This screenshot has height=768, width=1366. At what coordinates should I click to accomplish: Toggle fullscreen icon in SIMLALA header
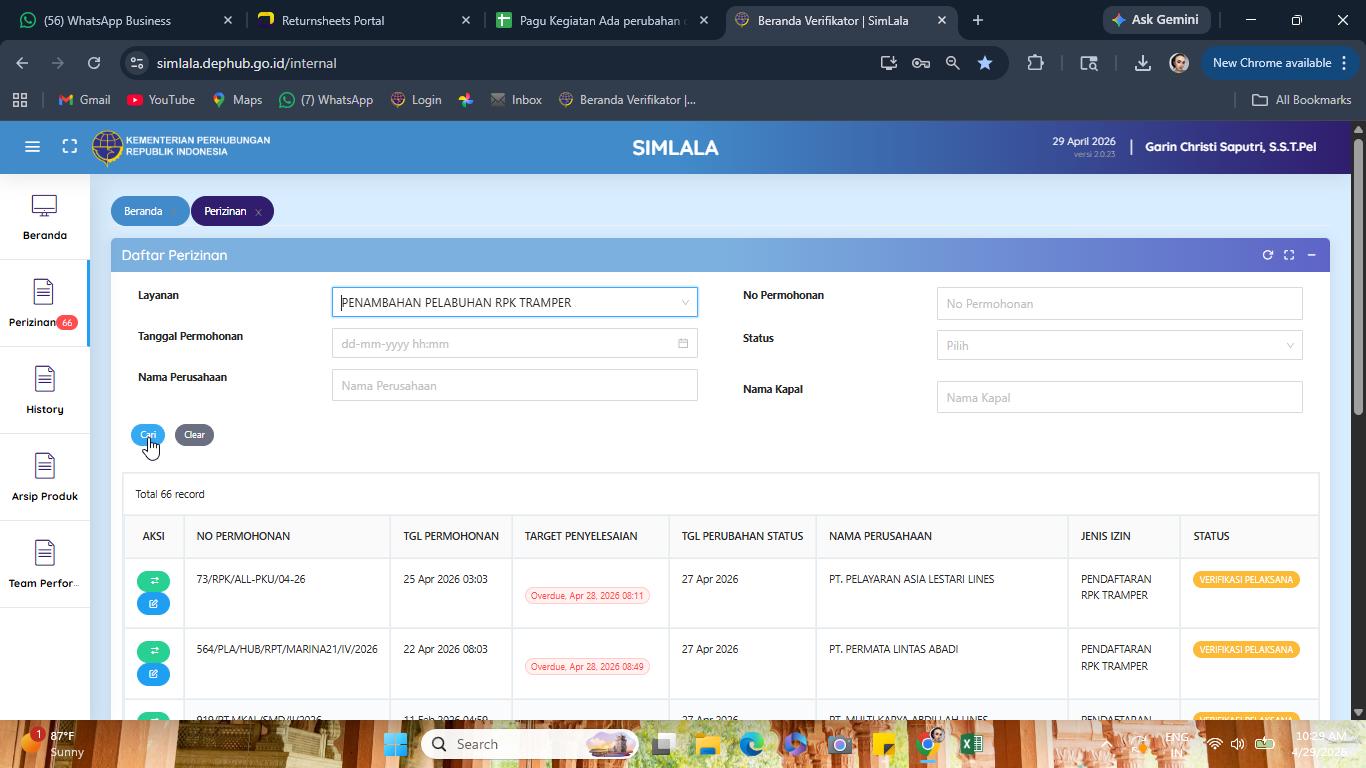click(70, 147)
